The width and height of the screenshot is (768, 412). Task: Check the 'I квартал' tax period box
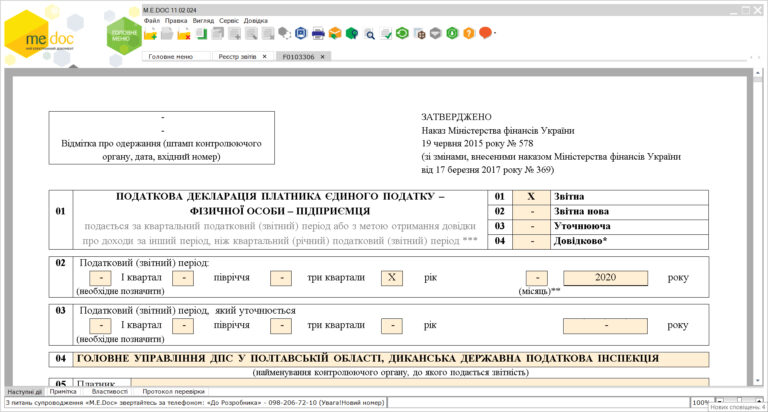[x=100, y=277]
